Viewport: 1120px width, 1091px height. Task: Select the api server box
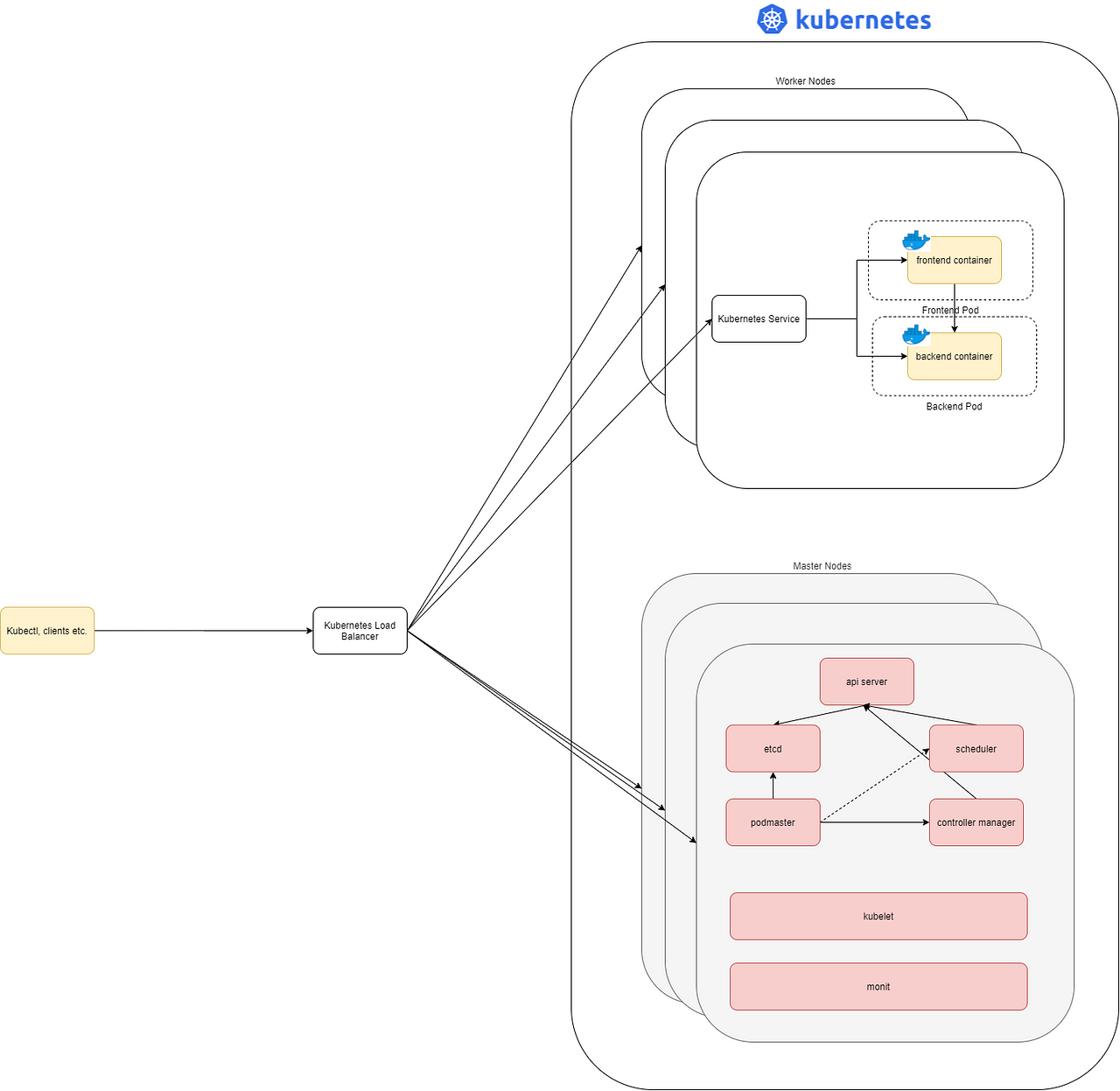867,682
